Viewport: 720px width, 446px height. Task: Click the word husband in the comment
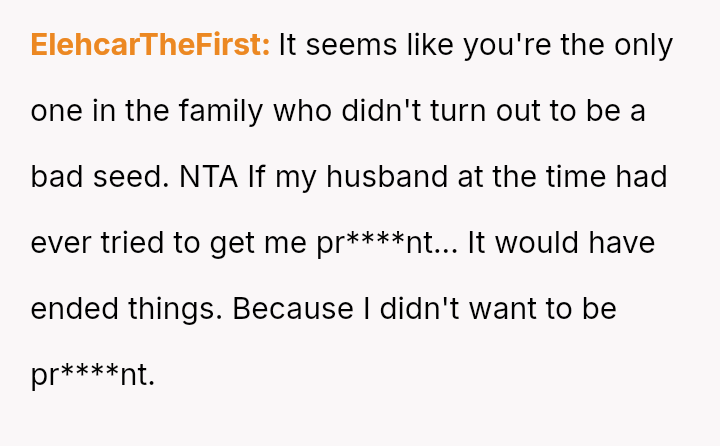click(387, 177)
